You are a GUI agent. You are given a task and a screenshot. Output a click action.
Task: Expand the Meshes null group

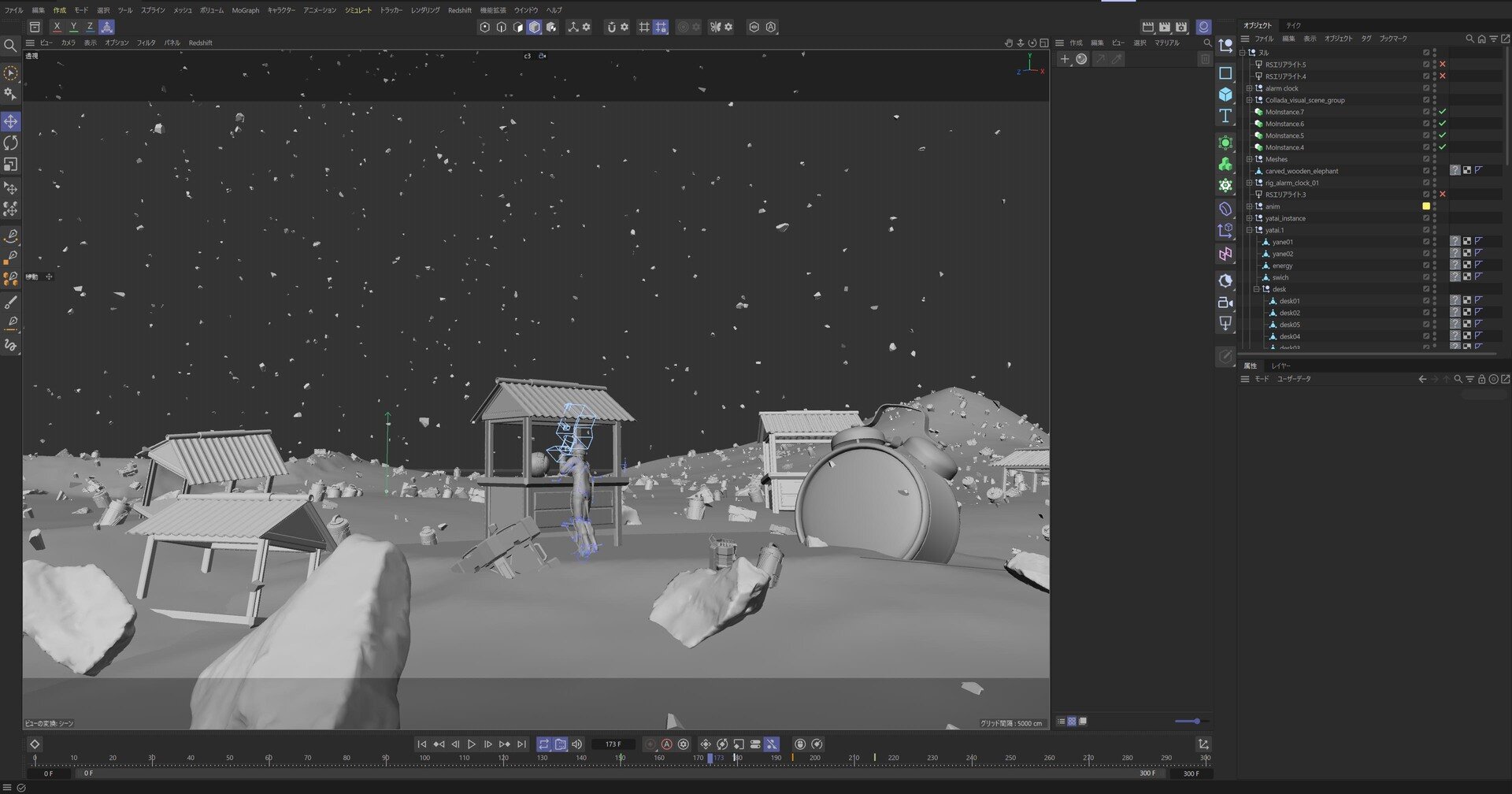(x=1249, y=159)
